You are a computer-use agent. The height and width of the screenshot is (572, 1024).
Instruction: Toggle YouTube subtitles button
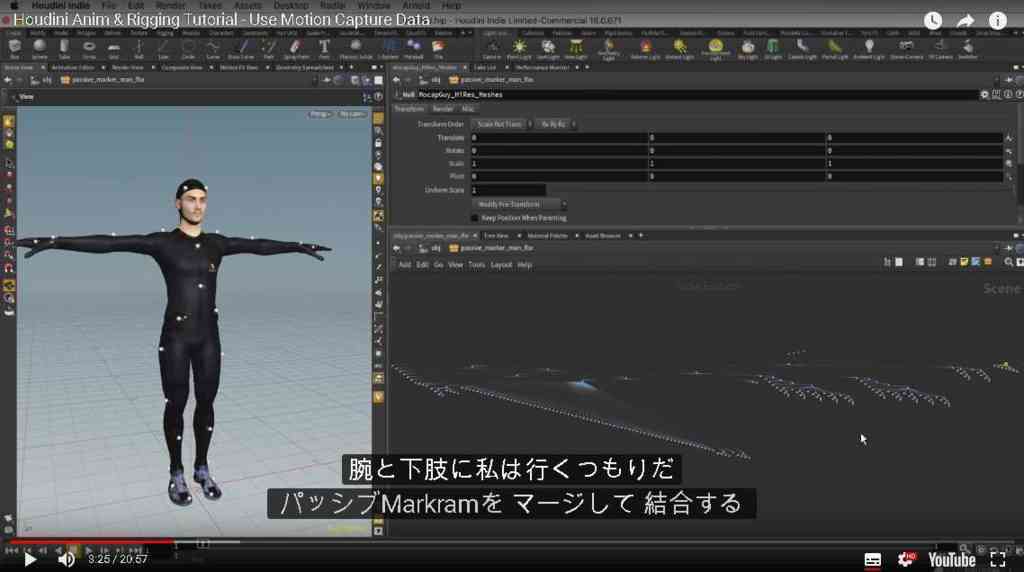[x=872, y=560]
